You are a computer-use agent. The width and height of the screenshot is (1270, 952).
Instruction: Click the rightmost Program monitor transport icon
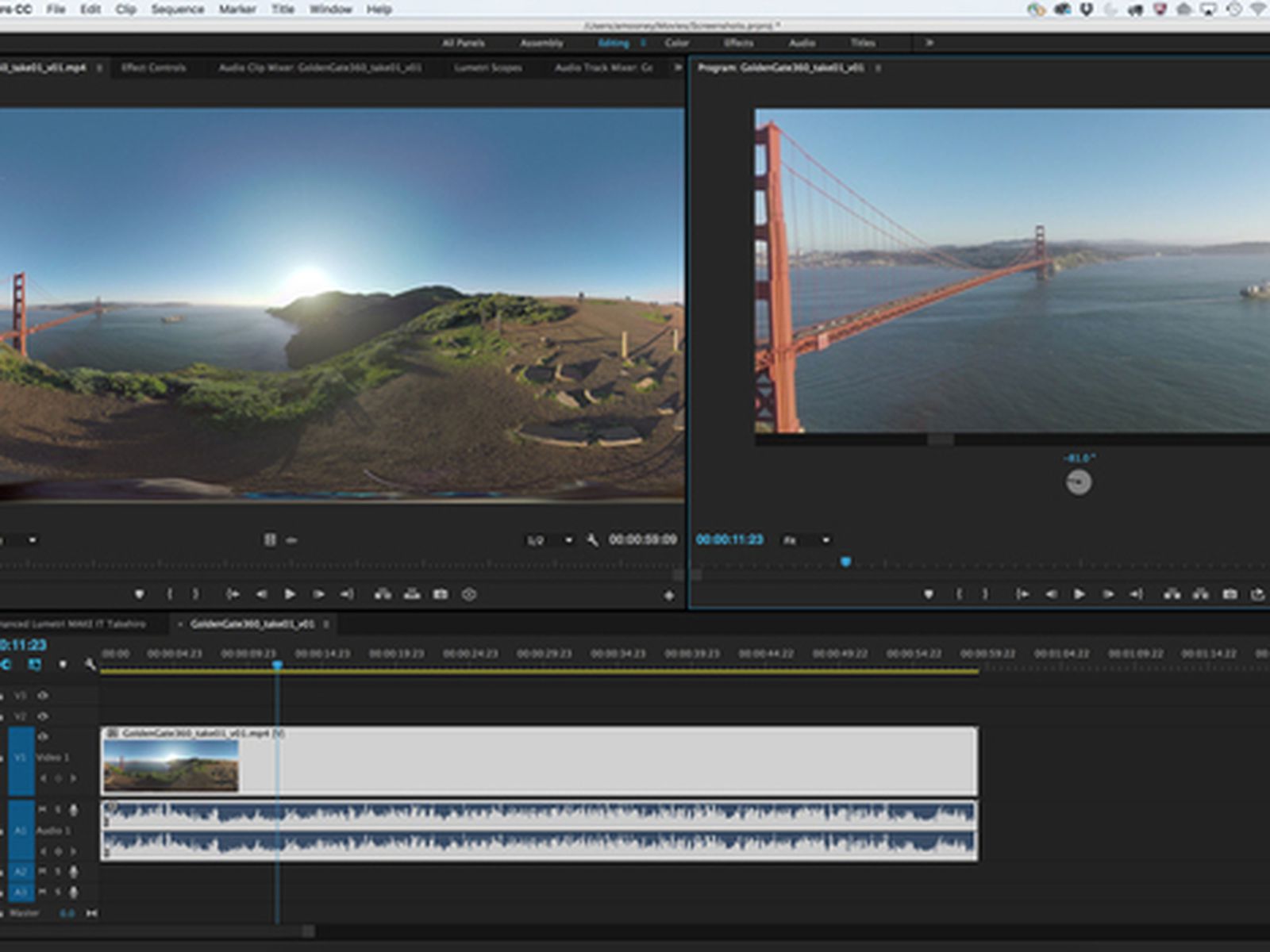1257,594
